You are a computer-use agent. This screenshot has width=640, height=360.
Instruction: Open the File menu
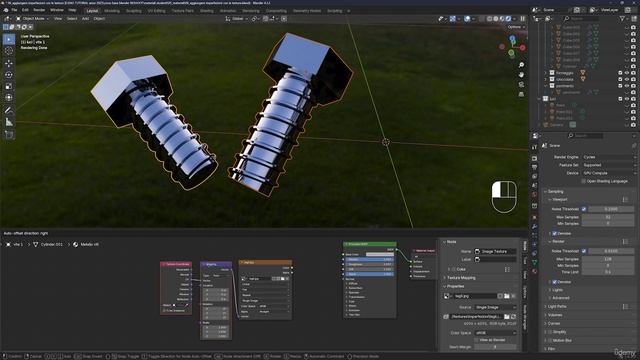(x=14, y=10)
